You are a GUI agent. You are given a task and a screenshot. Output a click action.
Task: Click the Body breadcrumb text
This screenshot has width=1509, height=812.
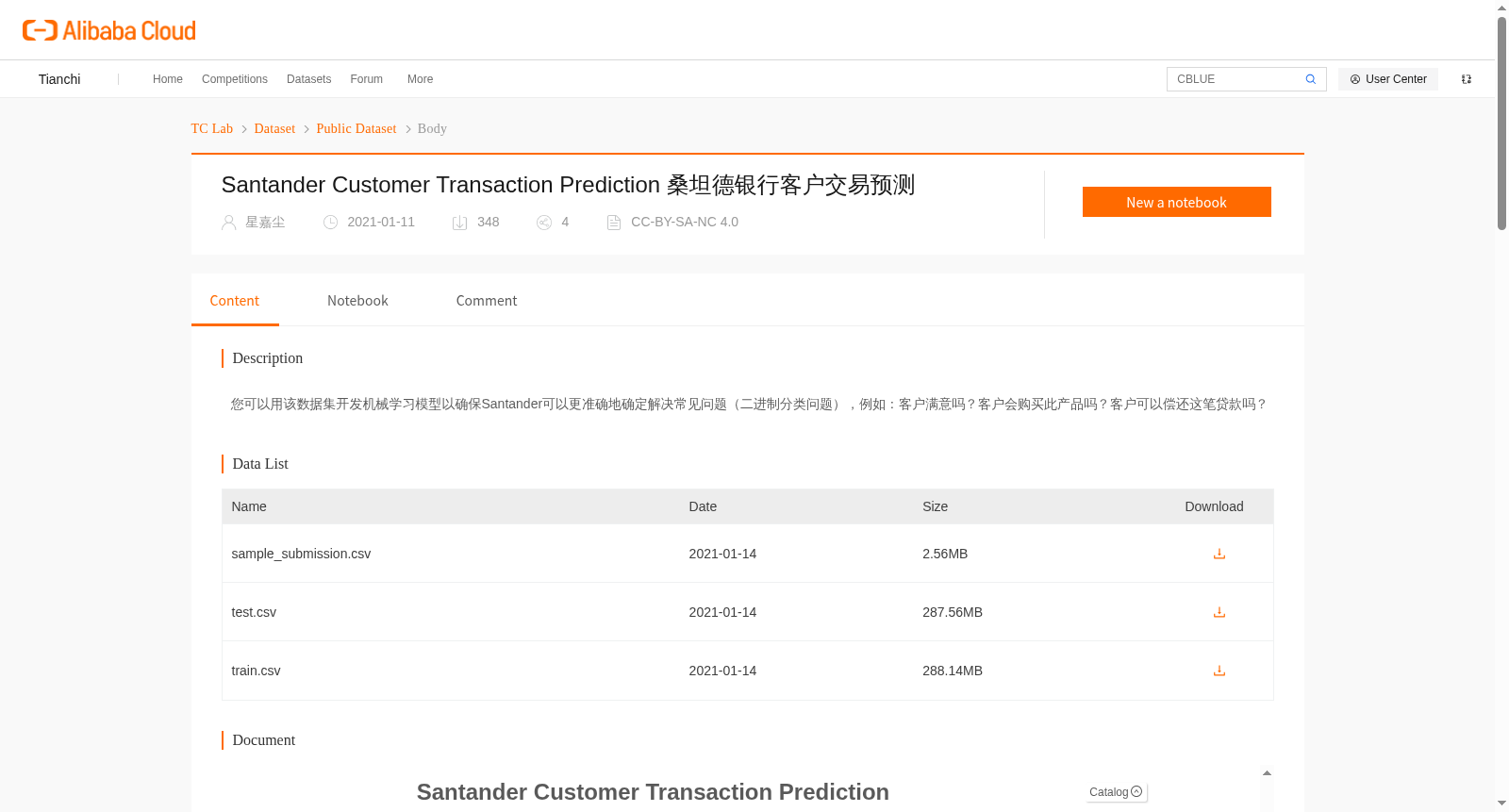(432, 128)
